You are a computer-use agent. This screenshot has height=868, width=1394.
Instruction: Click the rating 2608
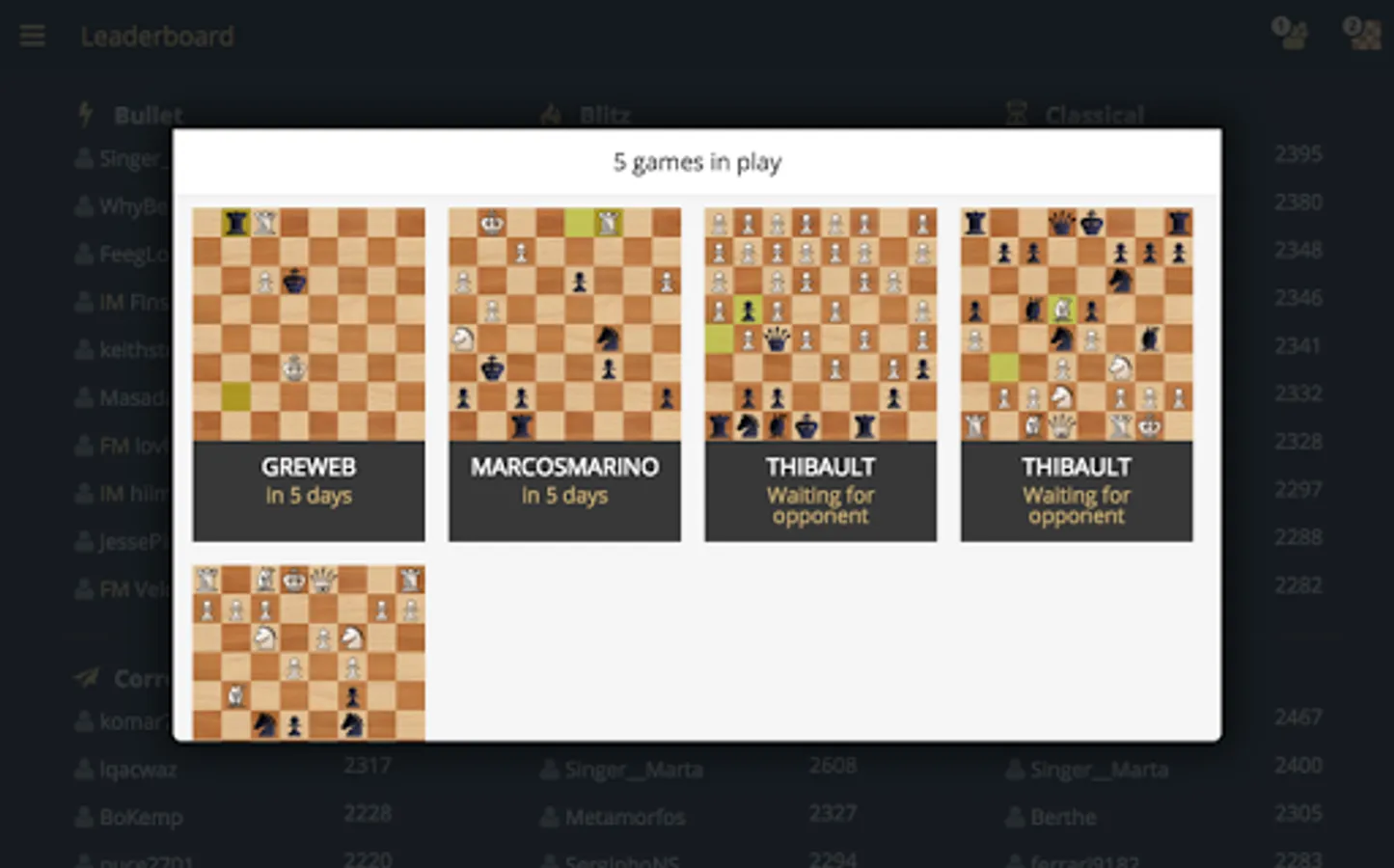834,766
